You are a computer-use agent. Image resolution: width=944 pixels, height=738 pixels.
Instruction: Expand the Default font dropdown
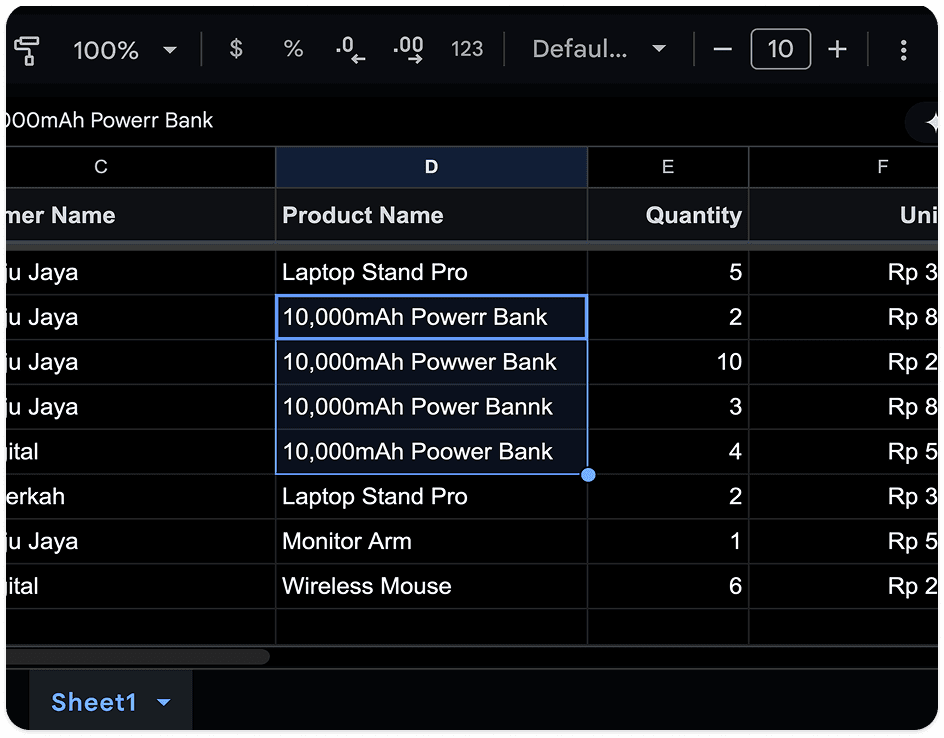(598, 49)
